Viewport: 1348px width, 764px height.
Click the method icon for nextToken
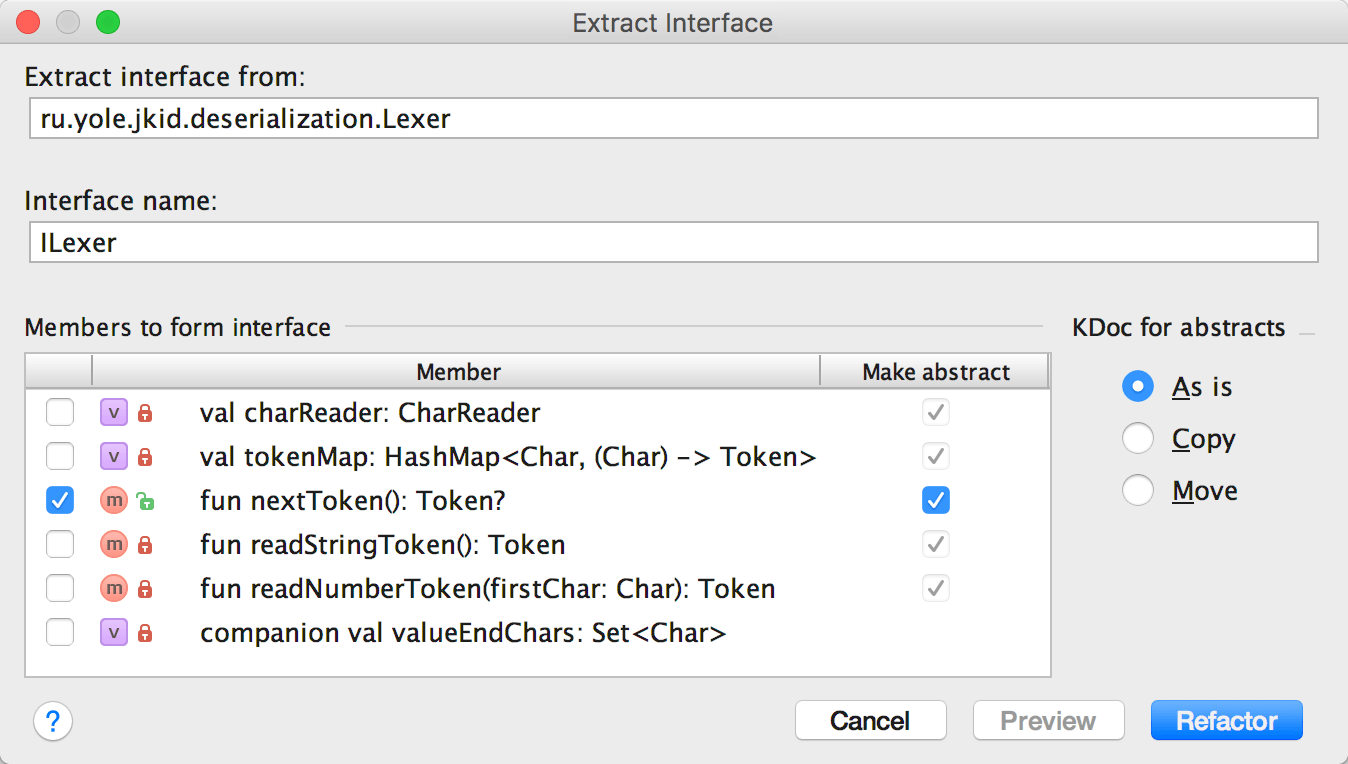(114, 500)
